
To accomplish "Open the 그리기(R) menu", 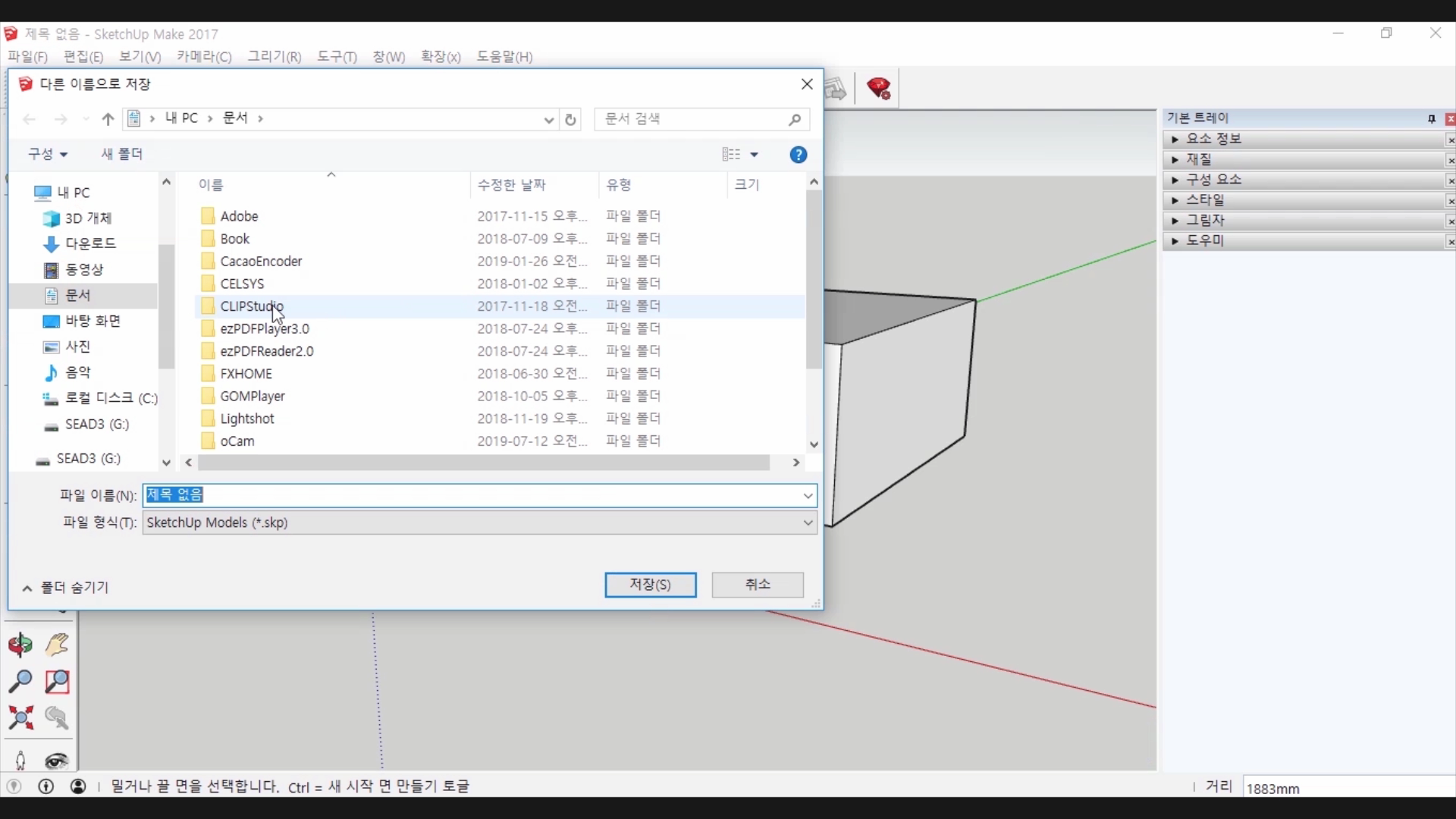I will 275,57.
